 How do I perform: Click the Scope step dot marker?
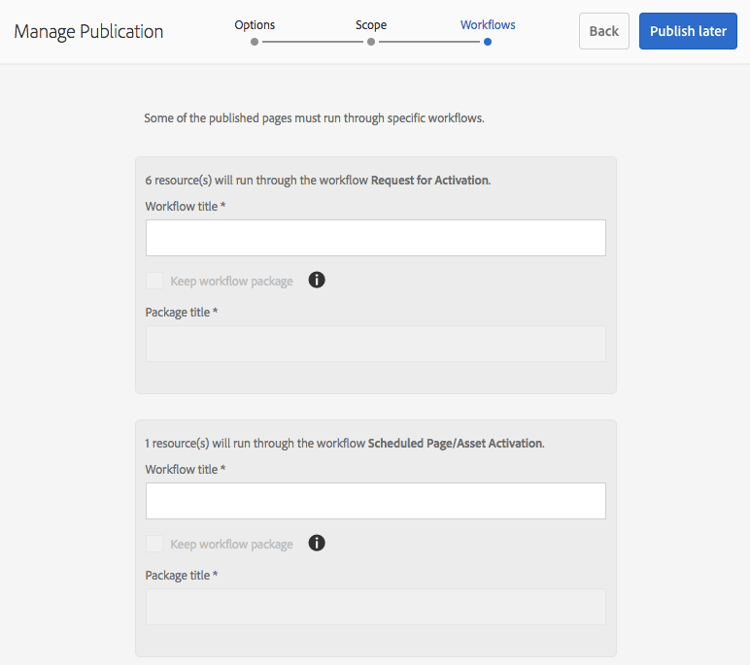(x=371, y=42)
